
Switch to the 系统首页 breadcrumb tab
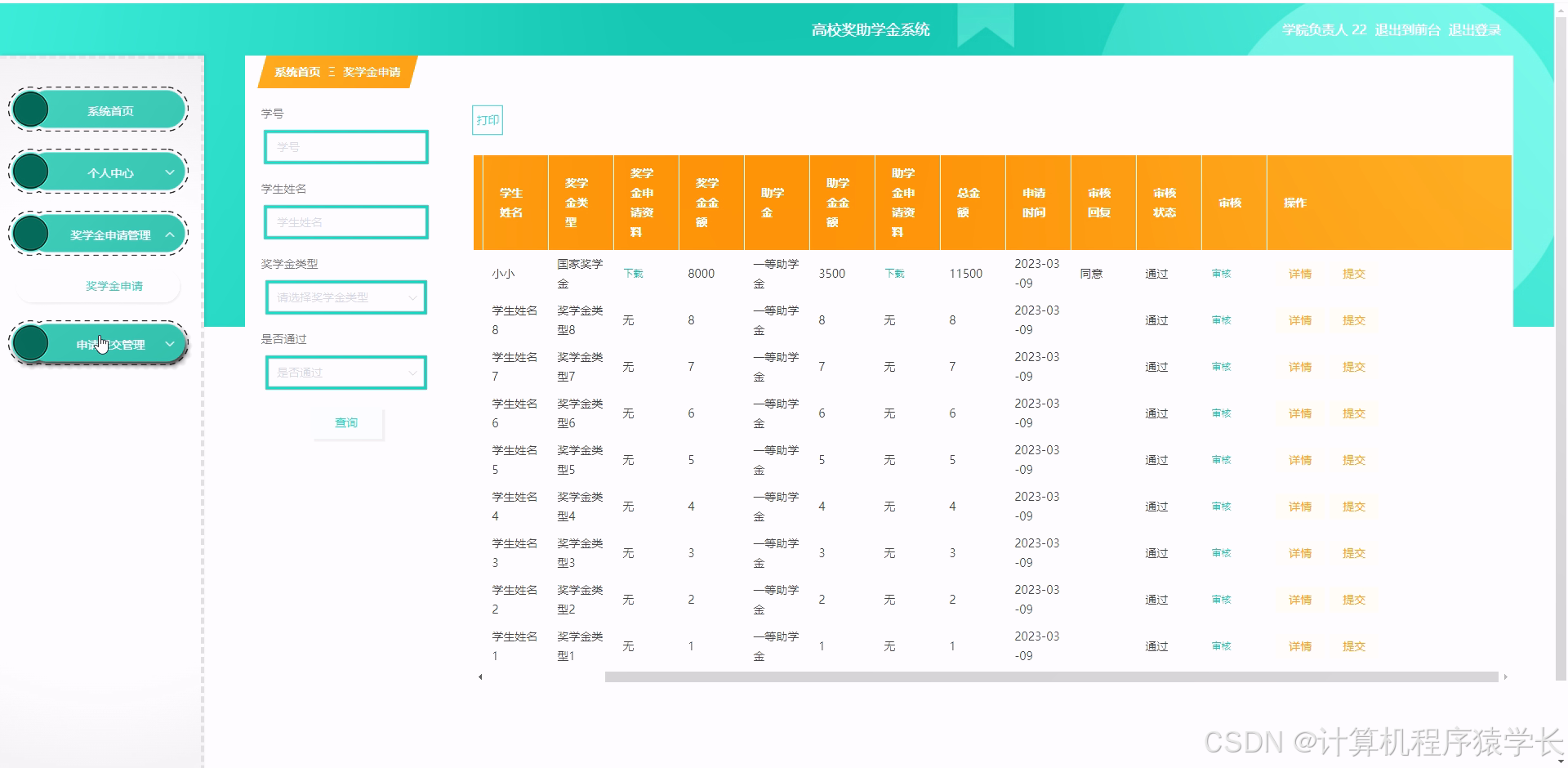point(297,72)
